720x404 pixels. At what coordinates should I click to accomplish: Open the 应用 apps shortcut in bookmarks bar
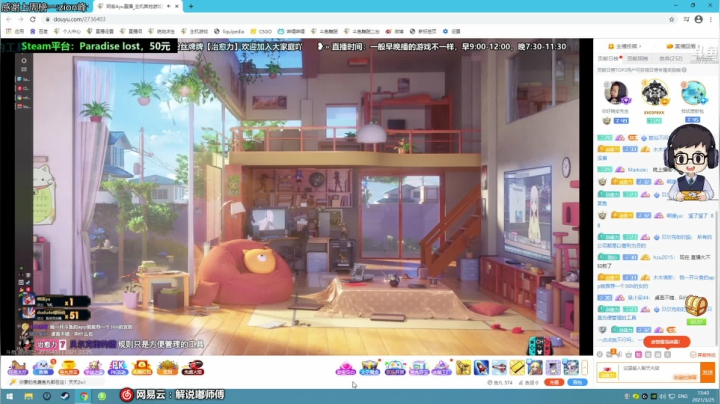click(x=15, y=31)
